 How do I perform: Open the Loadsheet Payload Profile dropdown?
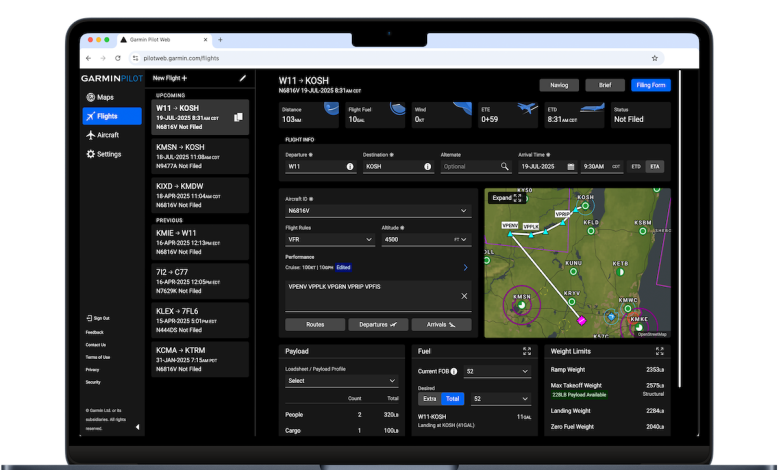click(x=341, y=381)
